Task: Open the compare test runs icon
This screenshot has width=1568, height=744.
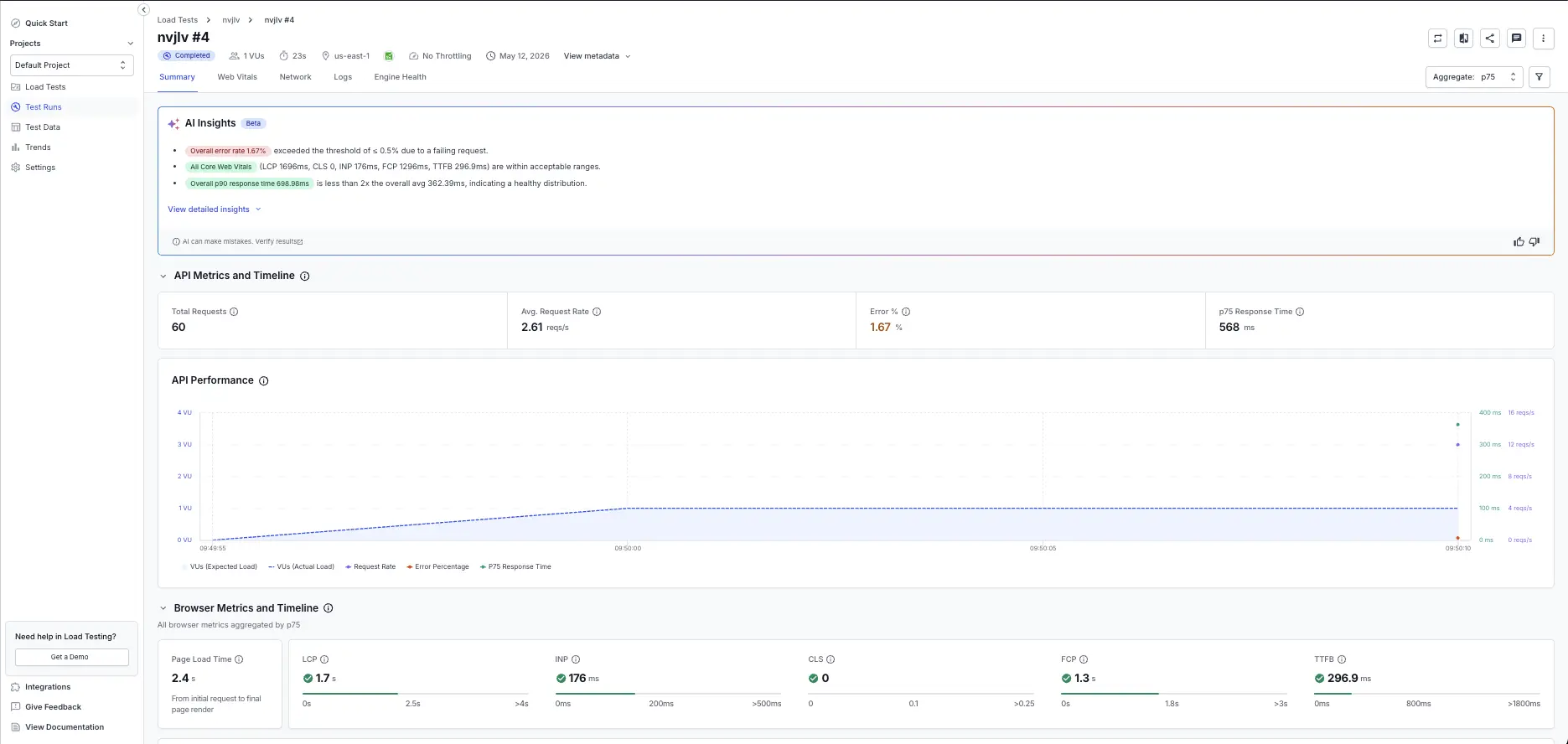Action: click(x=1464, y=38)
